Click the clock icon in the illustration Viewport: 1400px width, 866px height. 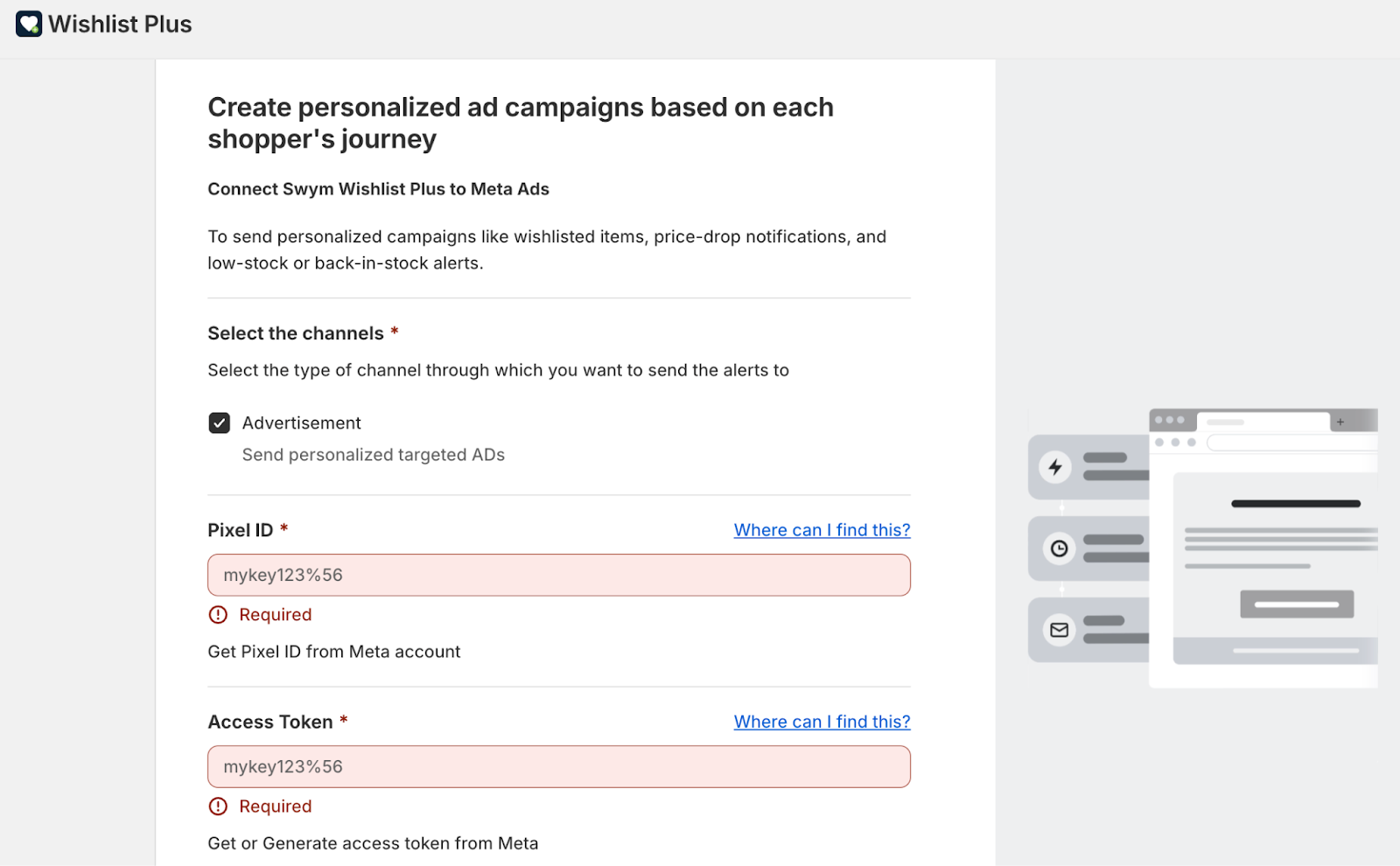(x=1059, y=548)
